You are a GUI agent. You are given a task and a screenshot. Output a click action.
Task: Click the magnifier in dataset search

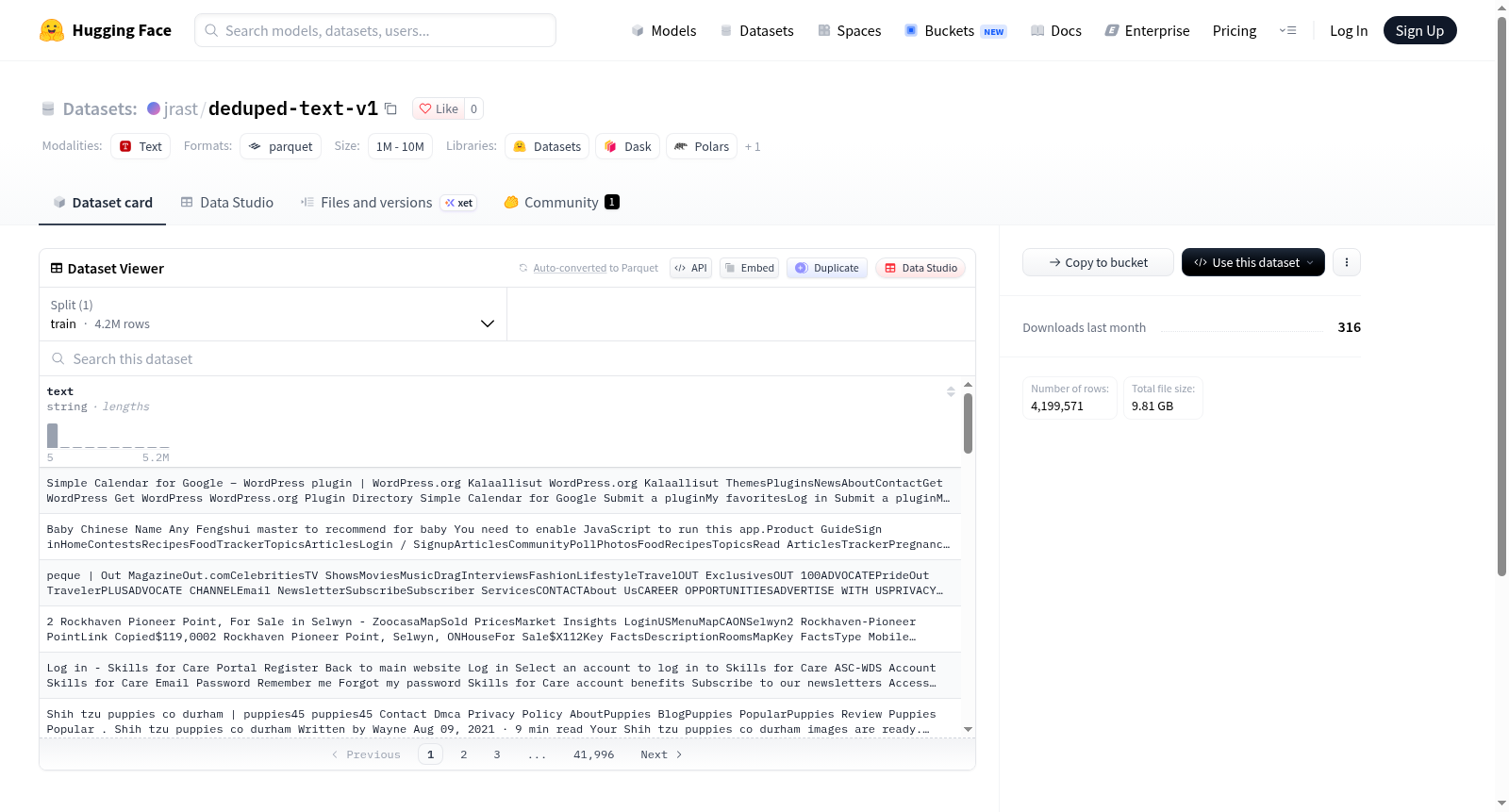[x=58, y=358]
